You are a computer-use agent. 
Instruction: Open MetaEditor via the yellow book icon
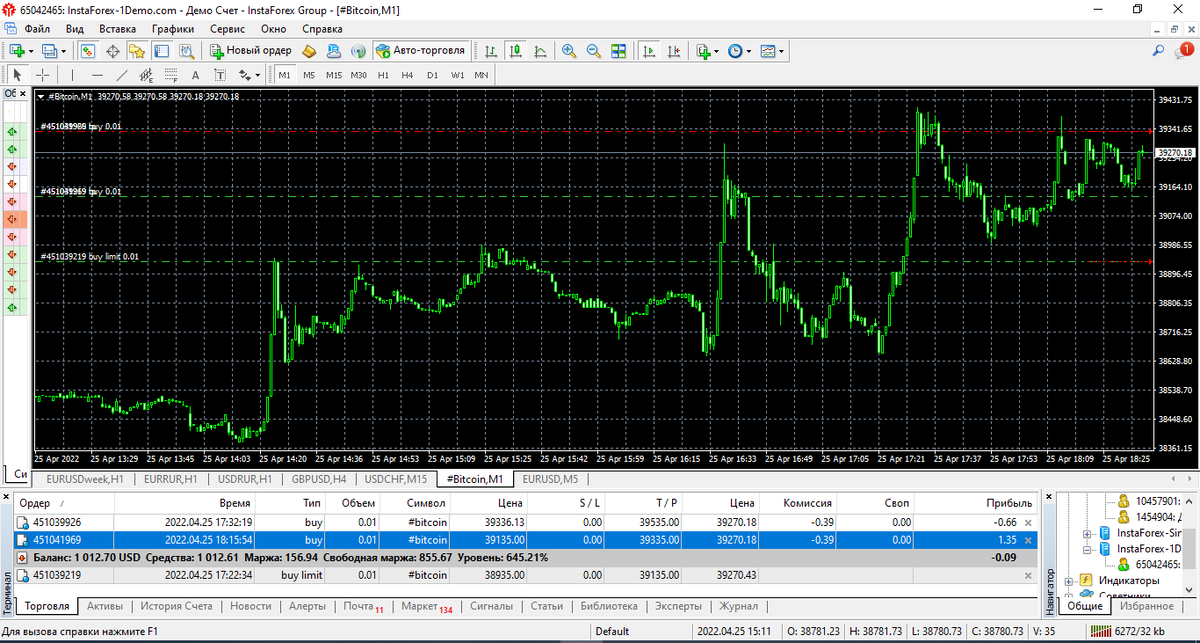[x=309, y=50]
